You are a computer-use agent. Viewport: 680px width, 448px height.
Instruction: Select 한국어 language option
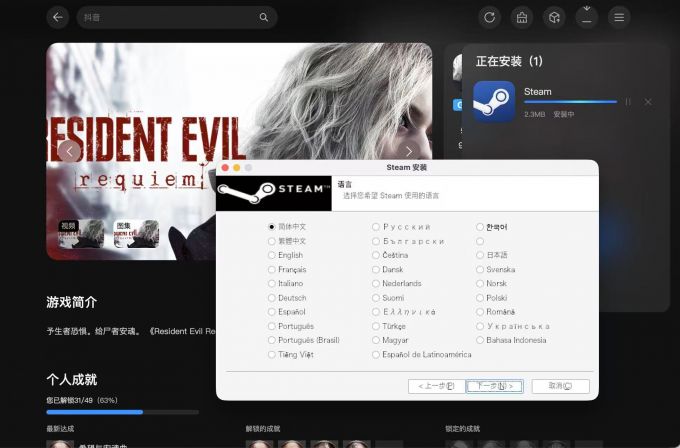[x=492, y=227]
